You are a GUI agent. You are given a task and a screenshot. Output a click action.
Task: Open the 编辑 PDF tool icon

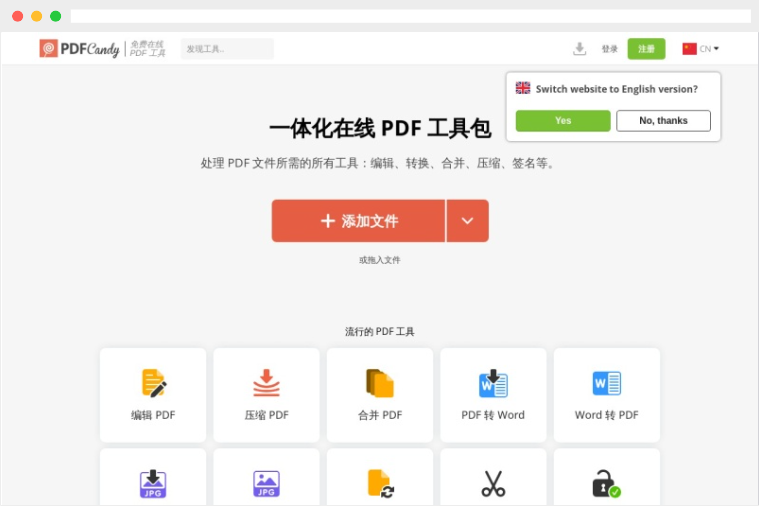(153, 384)
